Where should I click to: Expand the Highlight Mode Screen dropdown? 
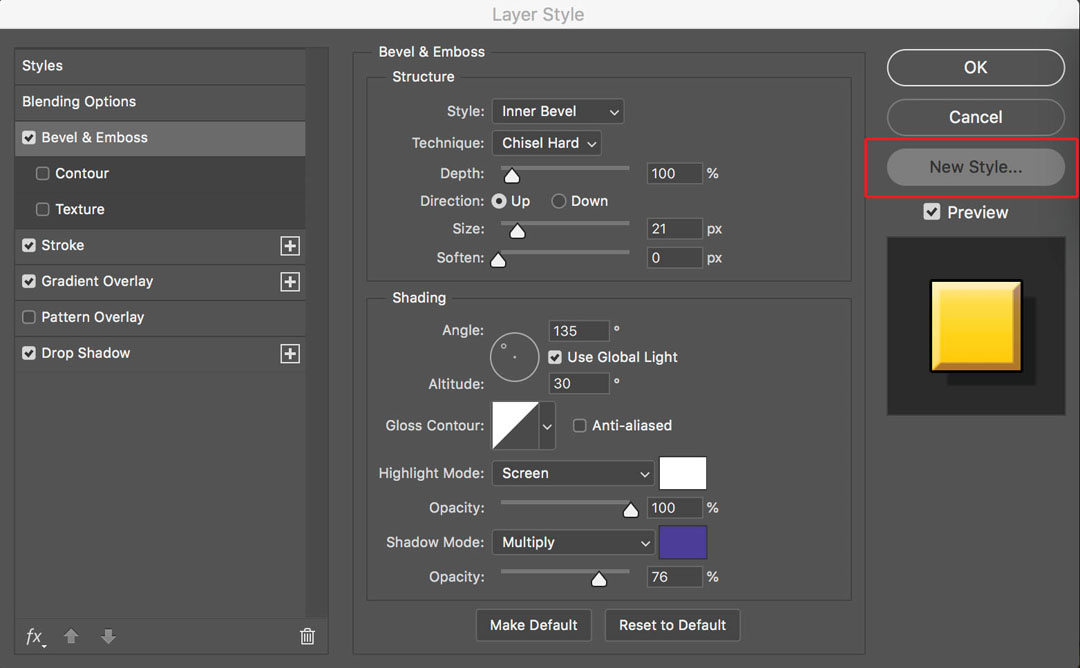pyautogui.click(x=573, y=473)
